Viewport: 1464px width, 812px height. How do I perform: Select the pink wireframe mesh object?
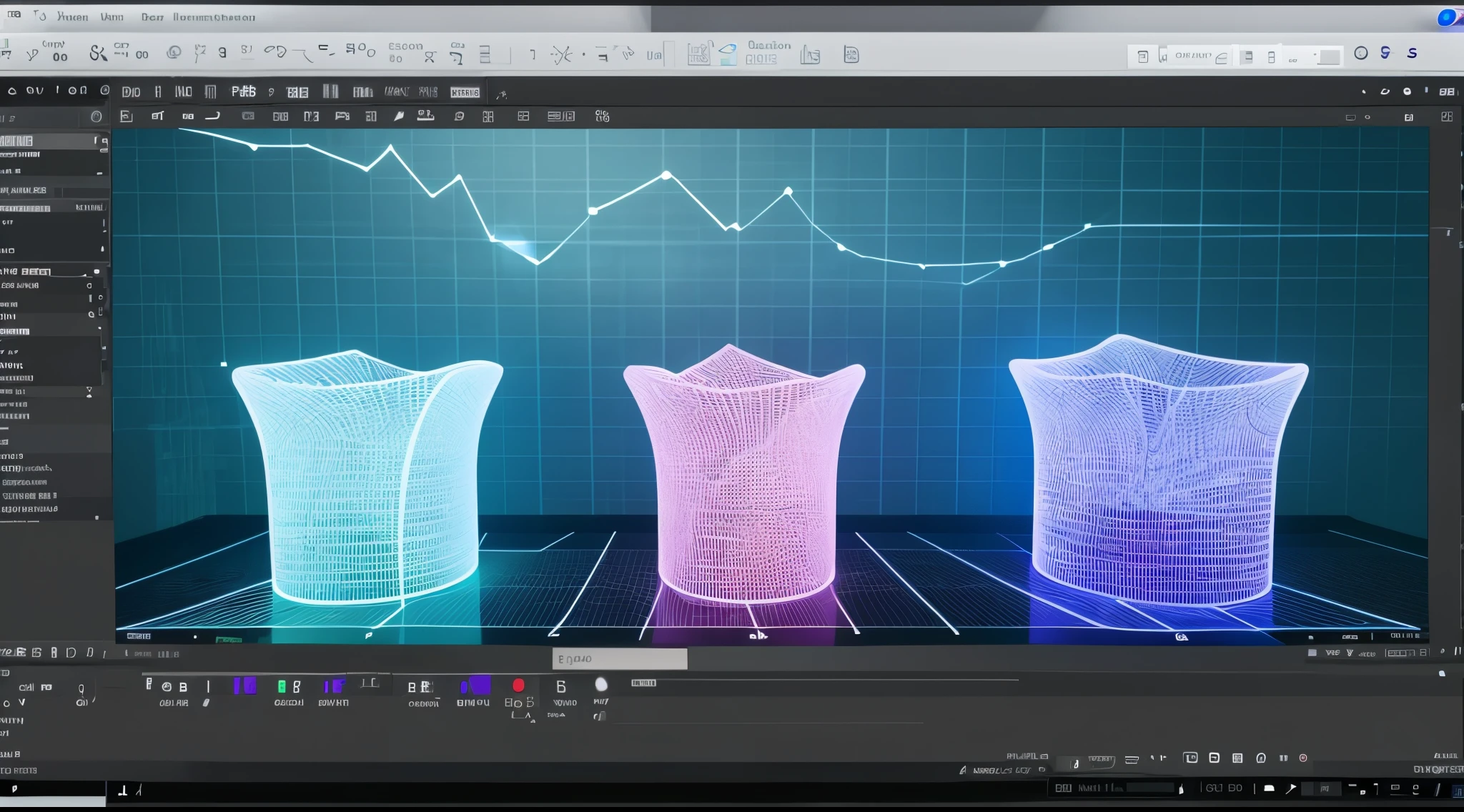pyautogui.click(x=745, y=474)
